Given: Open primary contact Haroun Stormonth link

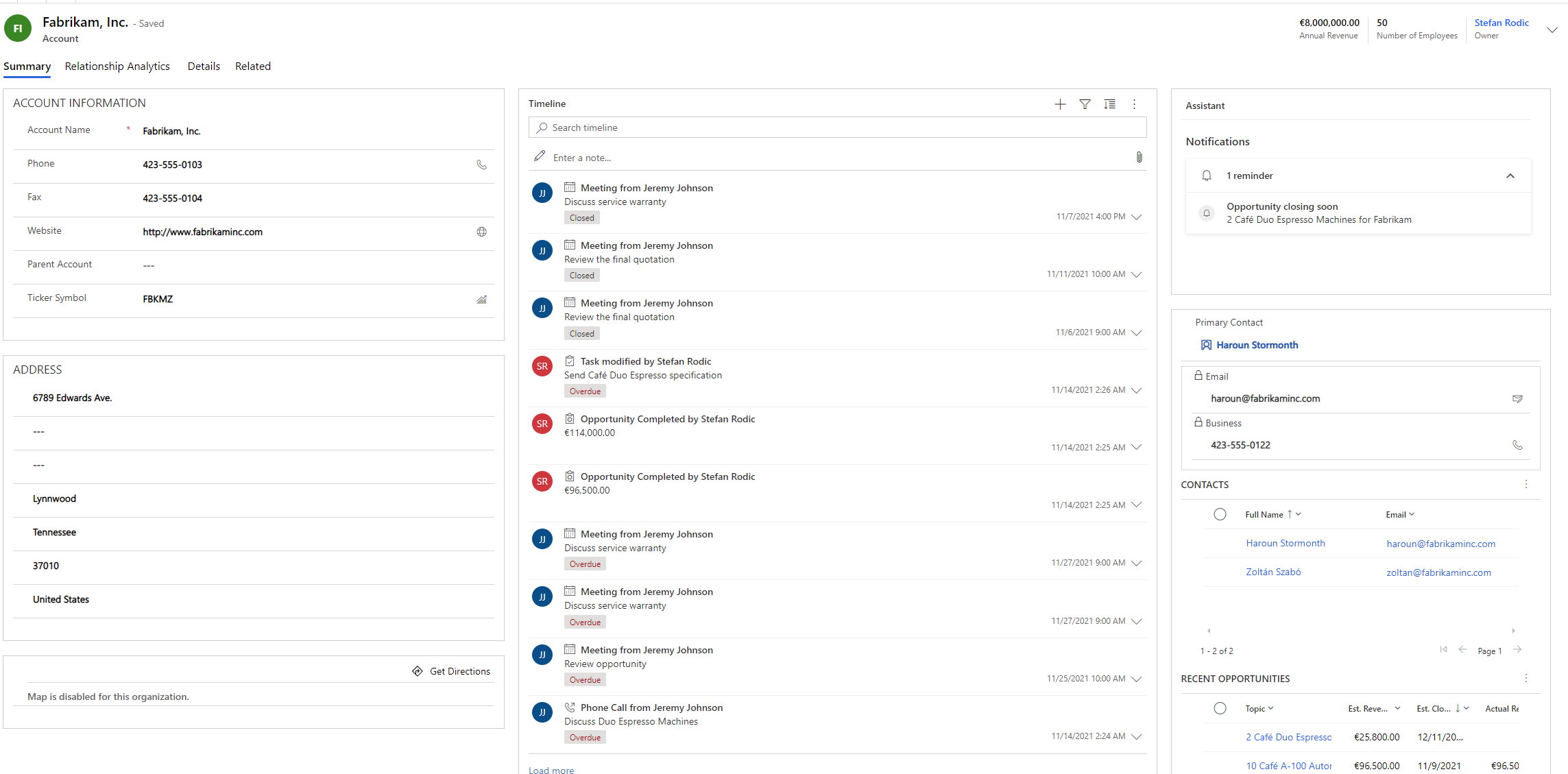Looking at the screenshot, I should tap(1257, 345).
